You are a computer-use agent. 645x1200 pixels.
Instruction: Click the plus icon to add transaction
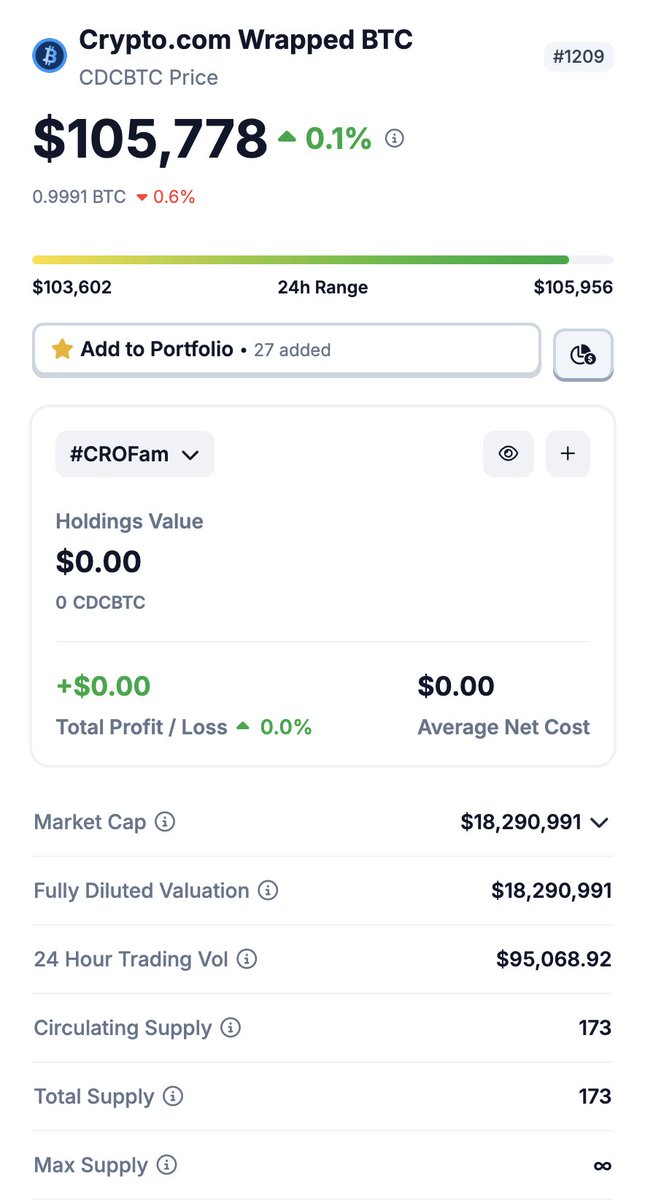tap(567, 454)
